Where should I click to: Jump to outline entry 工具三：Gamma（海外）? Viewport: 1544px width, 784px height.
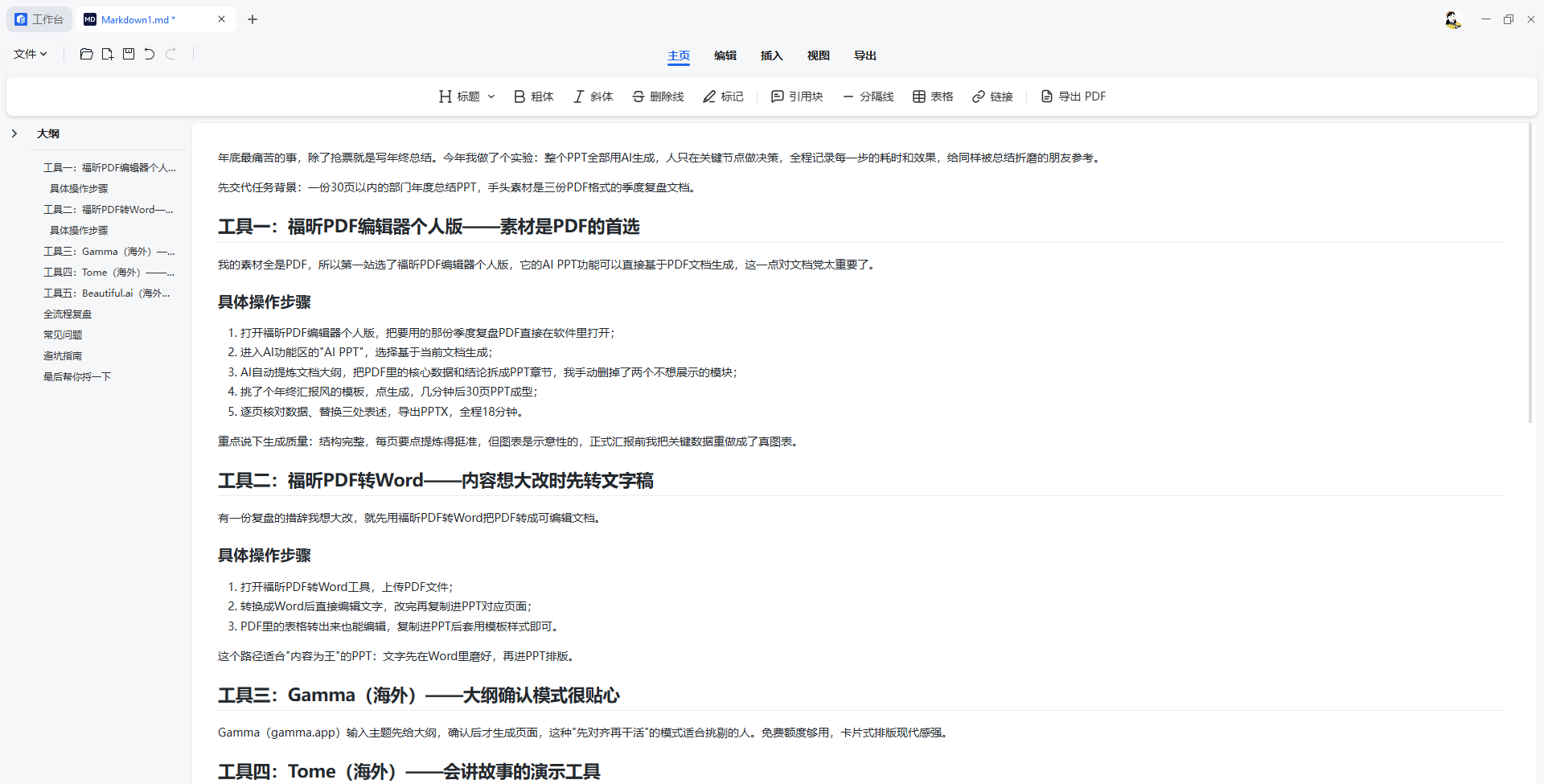(109, 251)
